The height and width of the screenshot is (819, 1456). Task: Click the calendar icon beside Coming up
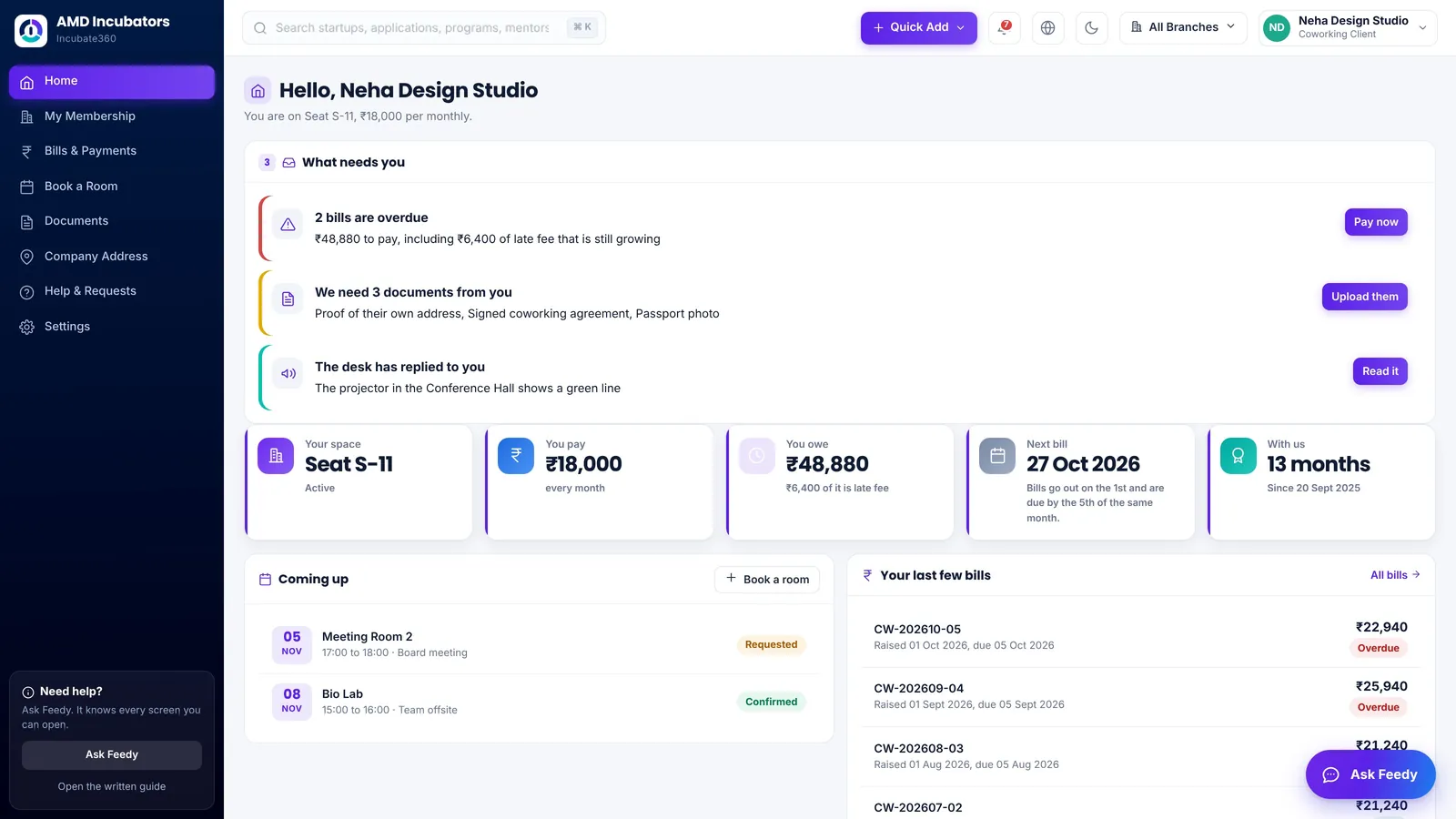(x=265, y=580)
